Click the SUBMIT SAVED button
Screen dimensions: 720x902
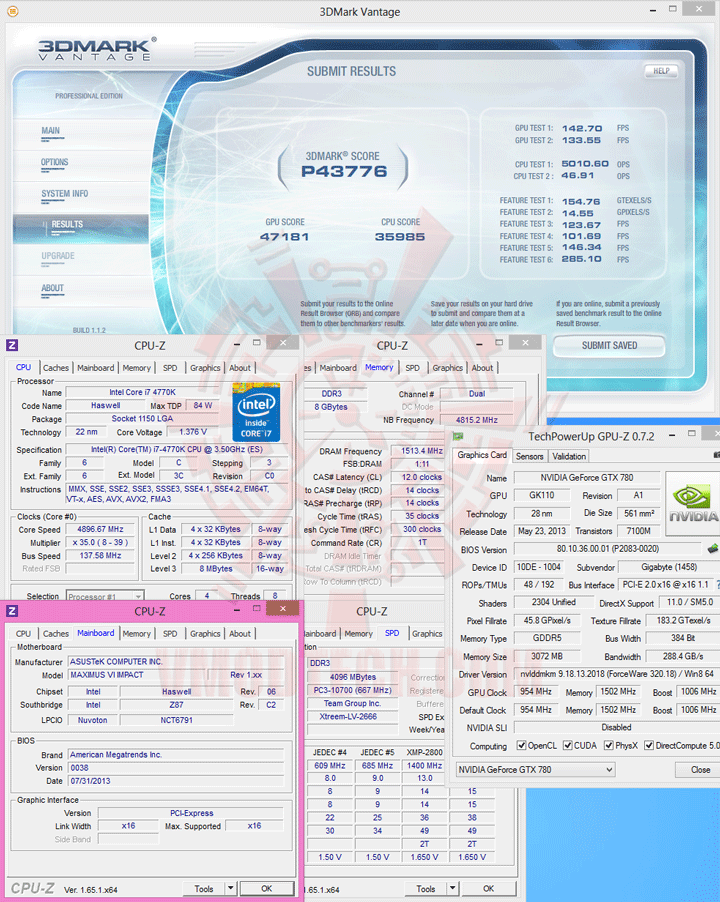(x=609, y=346)
